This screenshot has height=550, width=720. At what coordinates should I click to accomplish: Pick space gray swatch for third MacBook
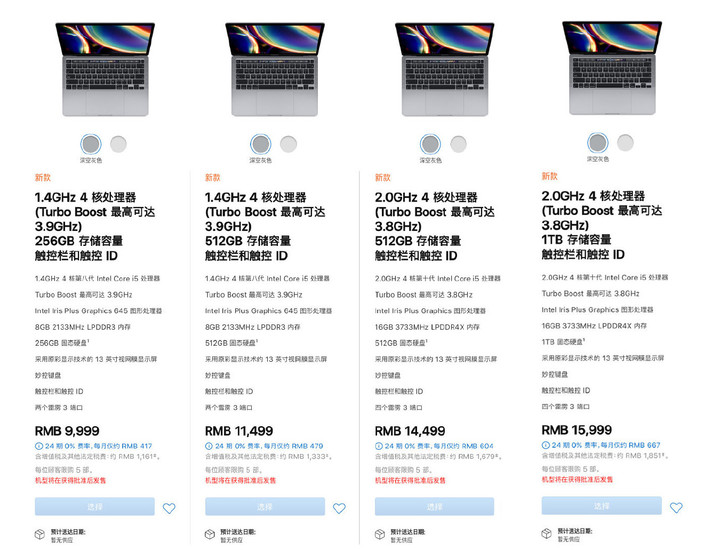[x=430, y=144]
